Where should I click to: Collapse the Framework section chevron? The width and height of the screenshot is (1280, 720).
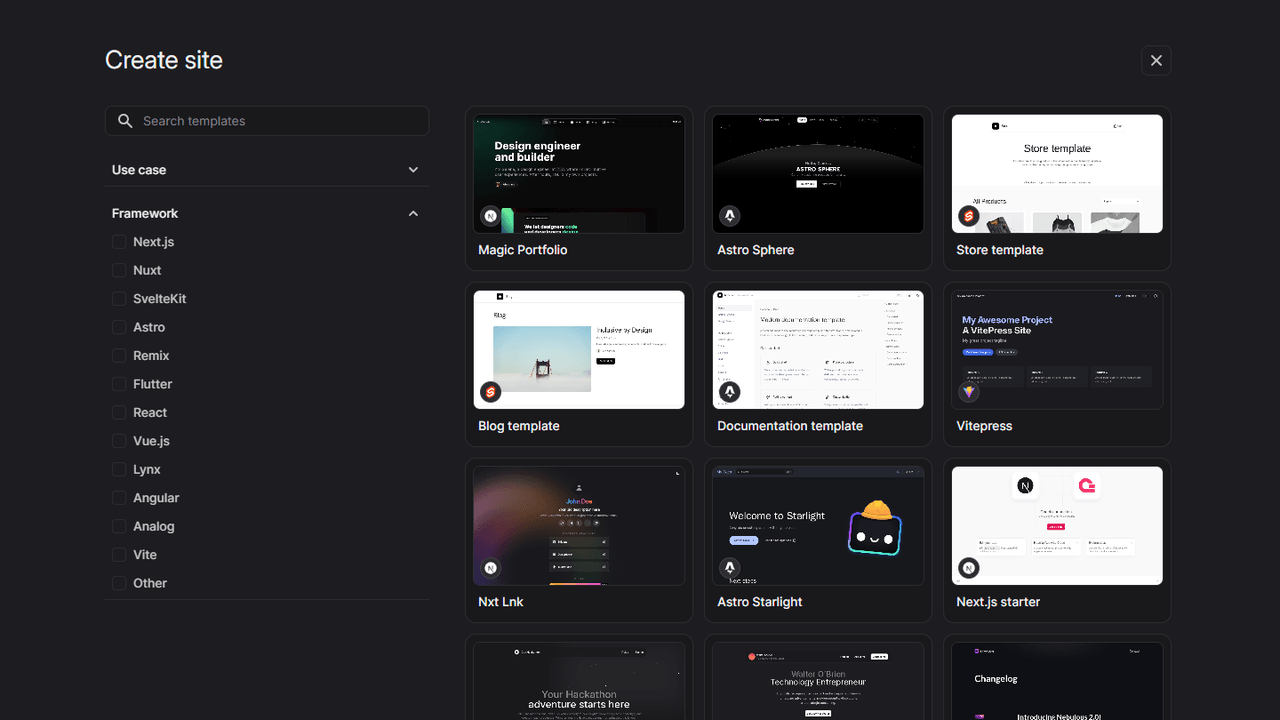(x=413, y=214)
